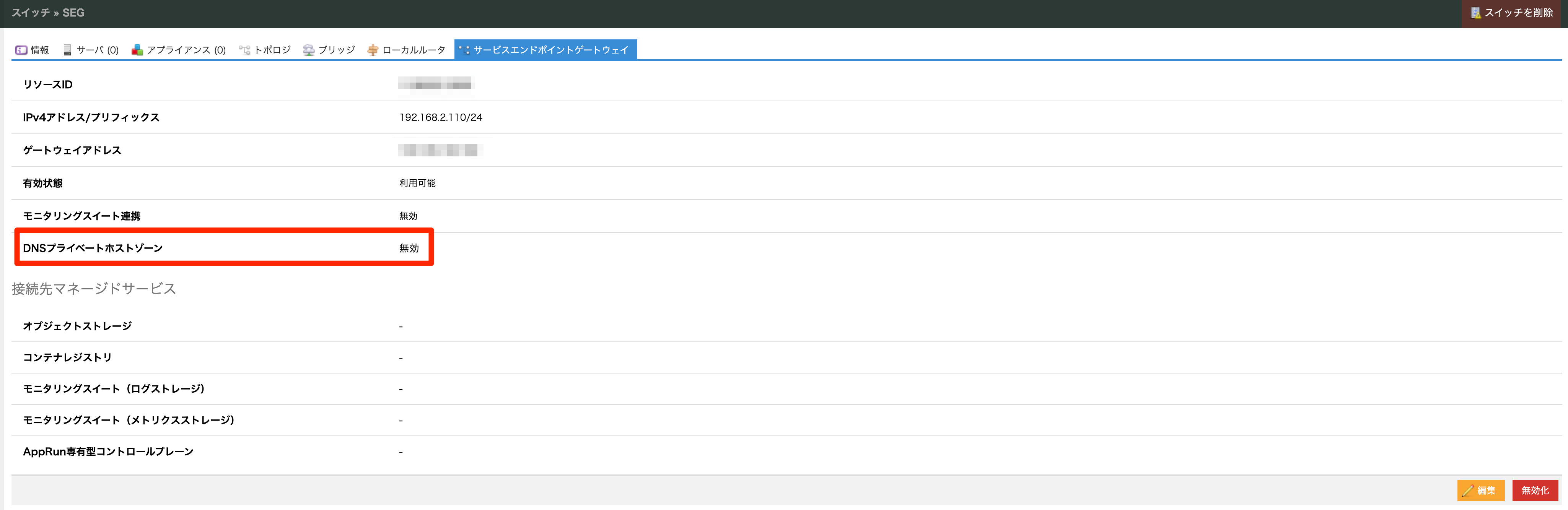This screenshot has height=510, width=1568.
Task: Select the DNSプライベートホストゾーン row label
Action: [x=93, y=248]
